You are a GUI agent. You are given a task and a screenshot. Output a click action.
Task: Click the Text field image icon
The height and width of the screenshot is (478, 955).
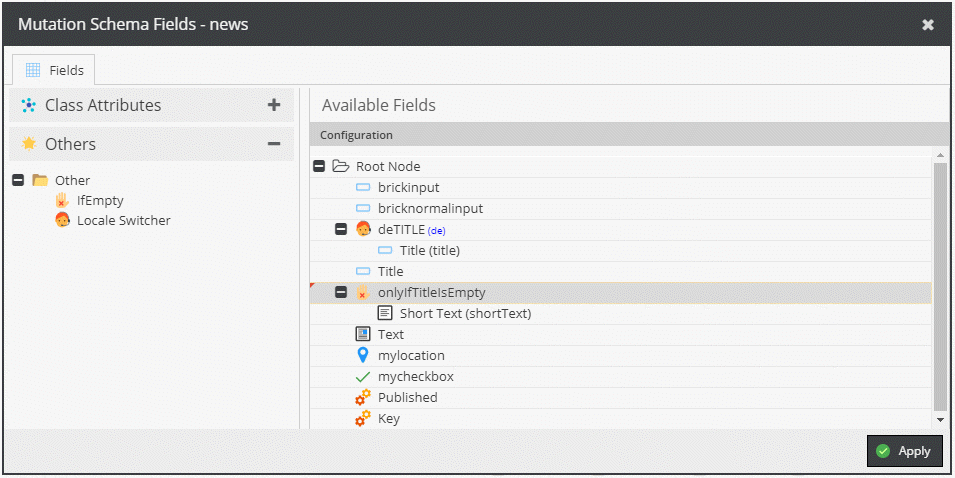coord(363,334)
